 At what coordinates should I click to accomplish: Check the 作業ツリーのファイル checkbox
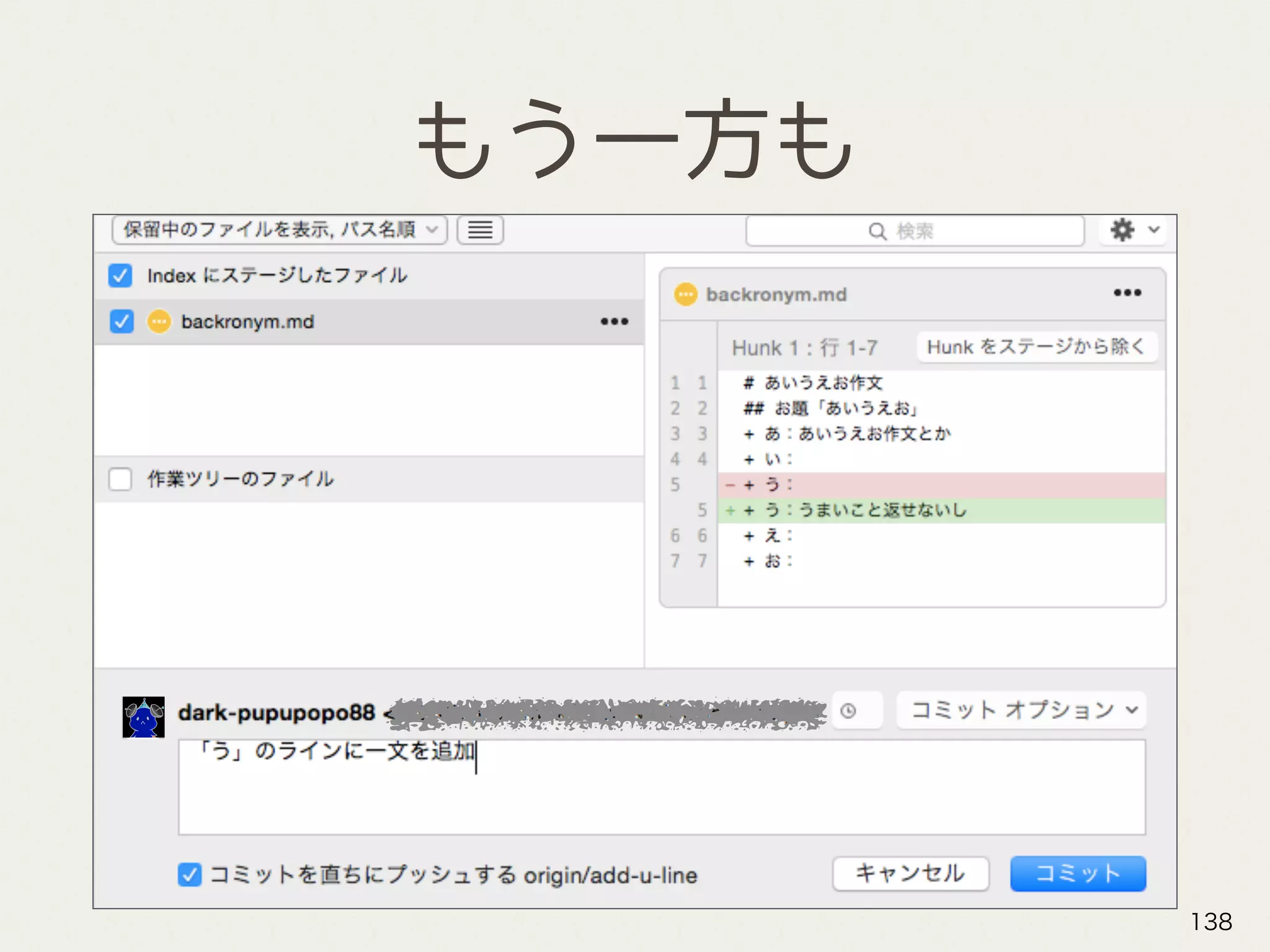[x=120, y=479]
